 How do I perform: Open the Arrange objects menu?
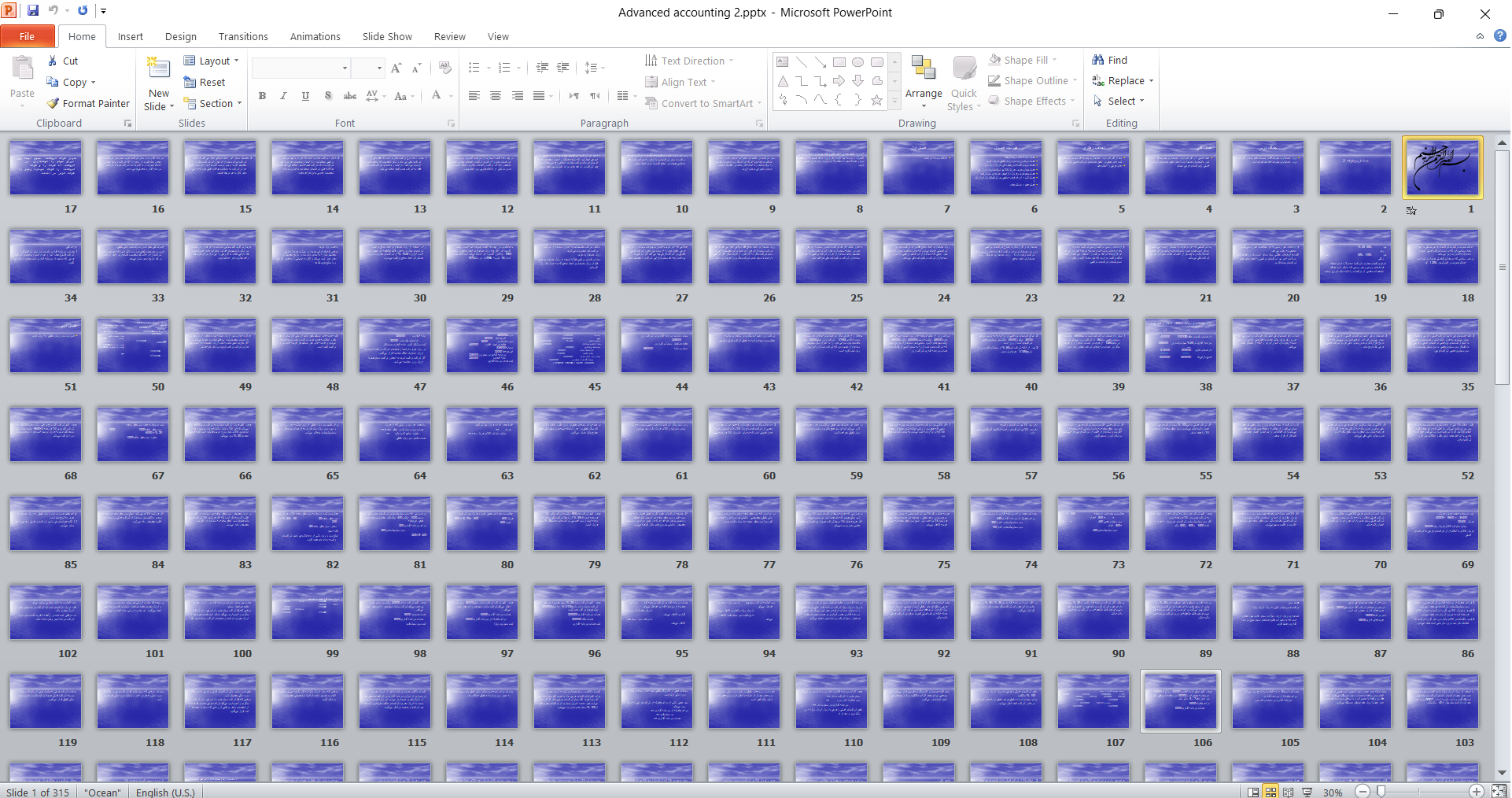924,82
